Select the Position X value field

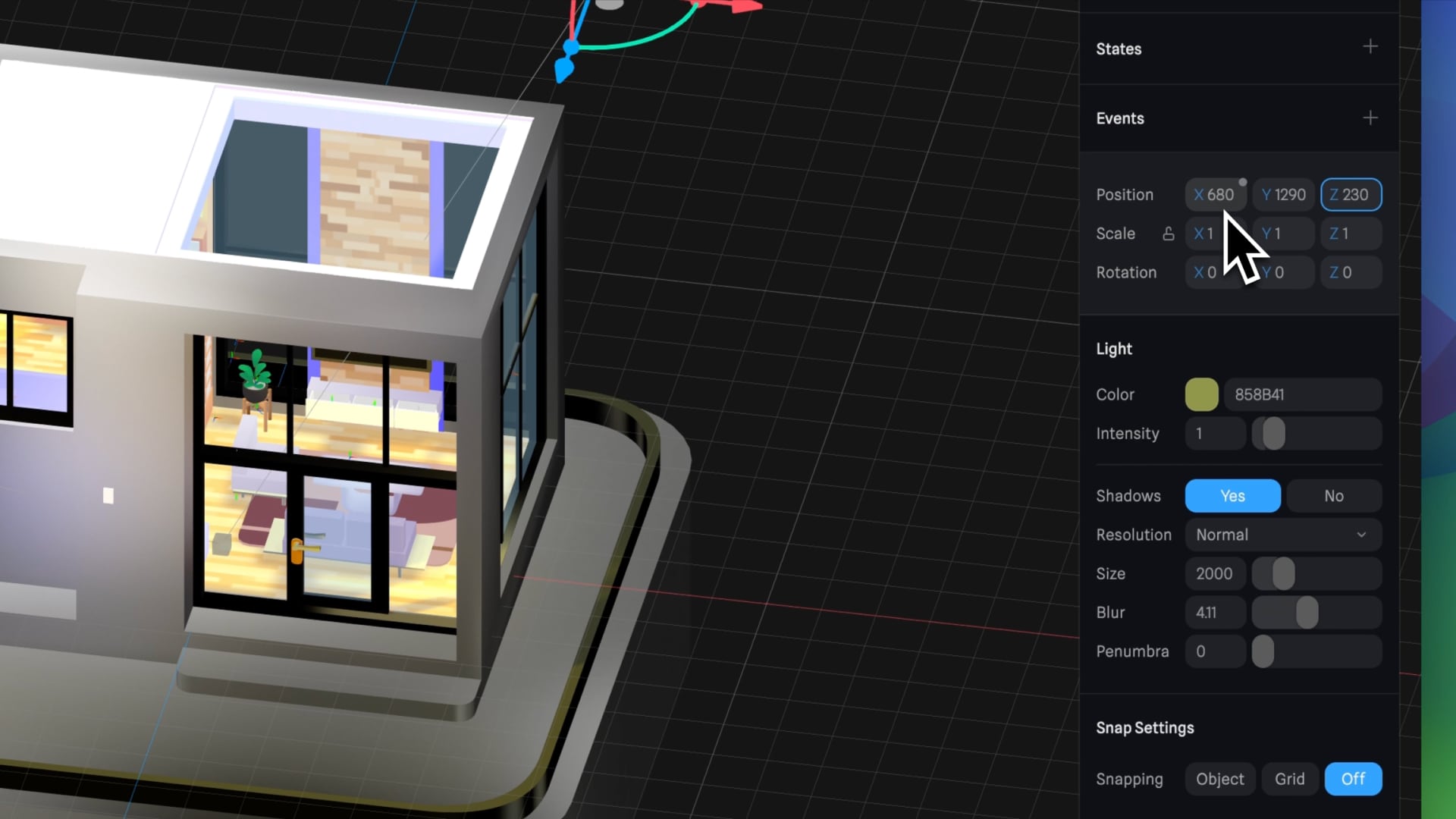tap(1215, 194)
